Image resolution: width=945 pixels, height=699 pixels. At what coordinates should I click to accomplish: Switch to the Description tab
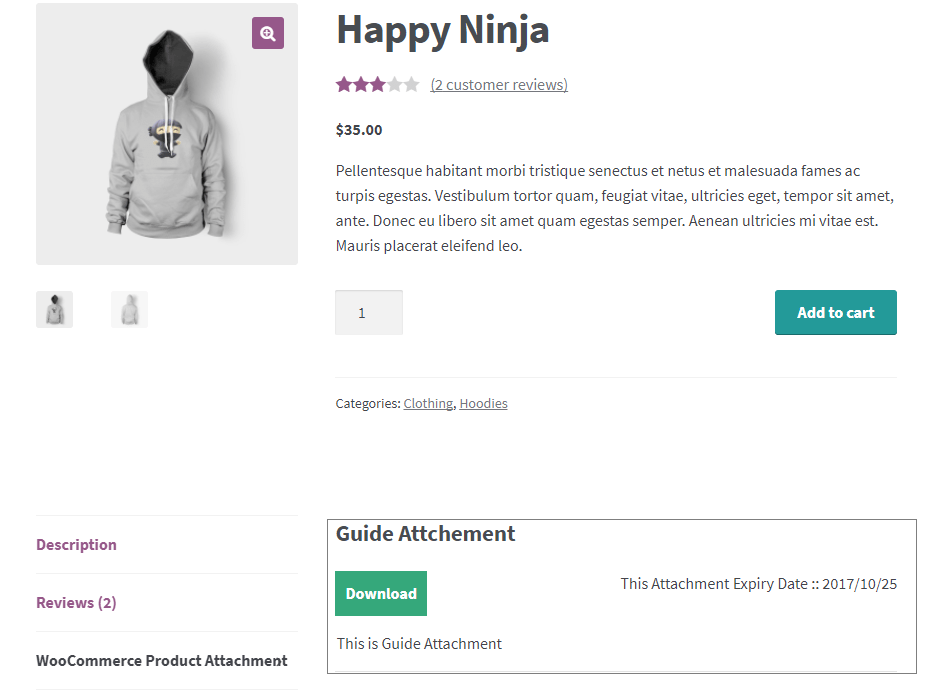tap(76, 545)
